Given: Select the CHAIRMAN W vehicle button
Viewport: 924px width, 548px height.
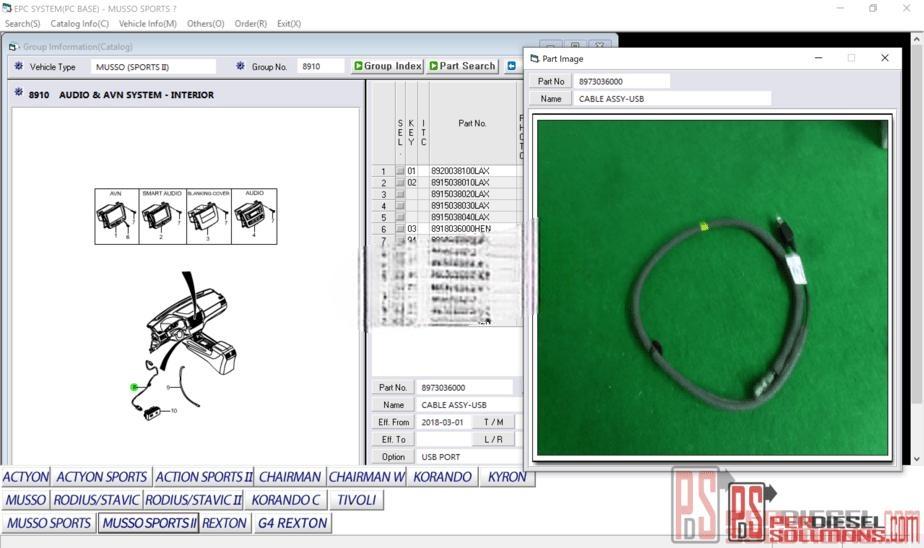Looking at the screenshot, I should point(367,477).
